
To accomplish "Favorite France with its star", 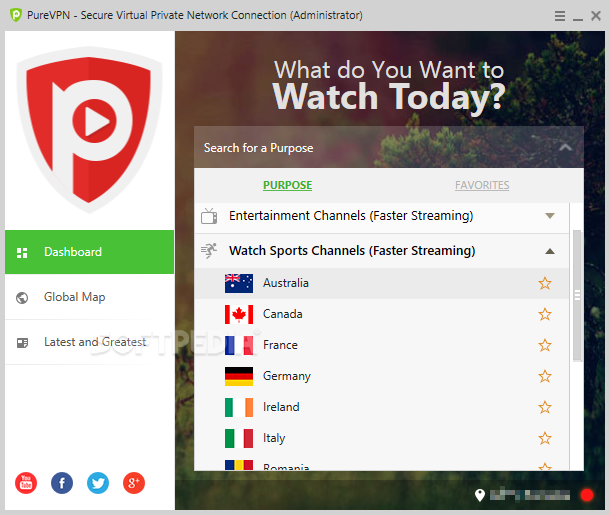I will 545,345.
